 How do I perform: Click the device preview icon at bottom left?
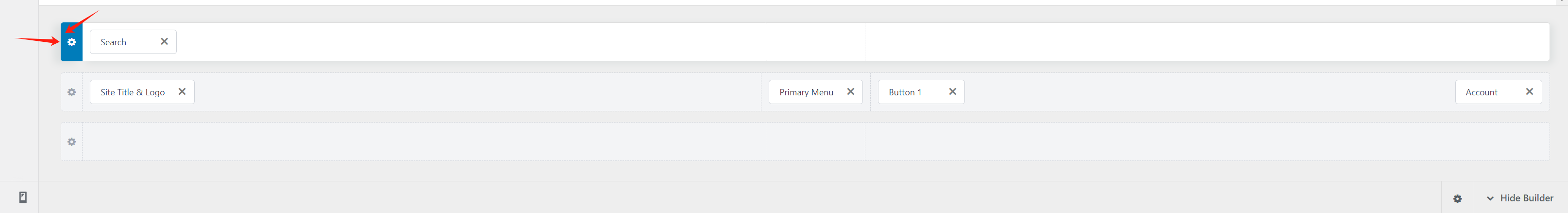pyautogui.click(x=23, y=197)
